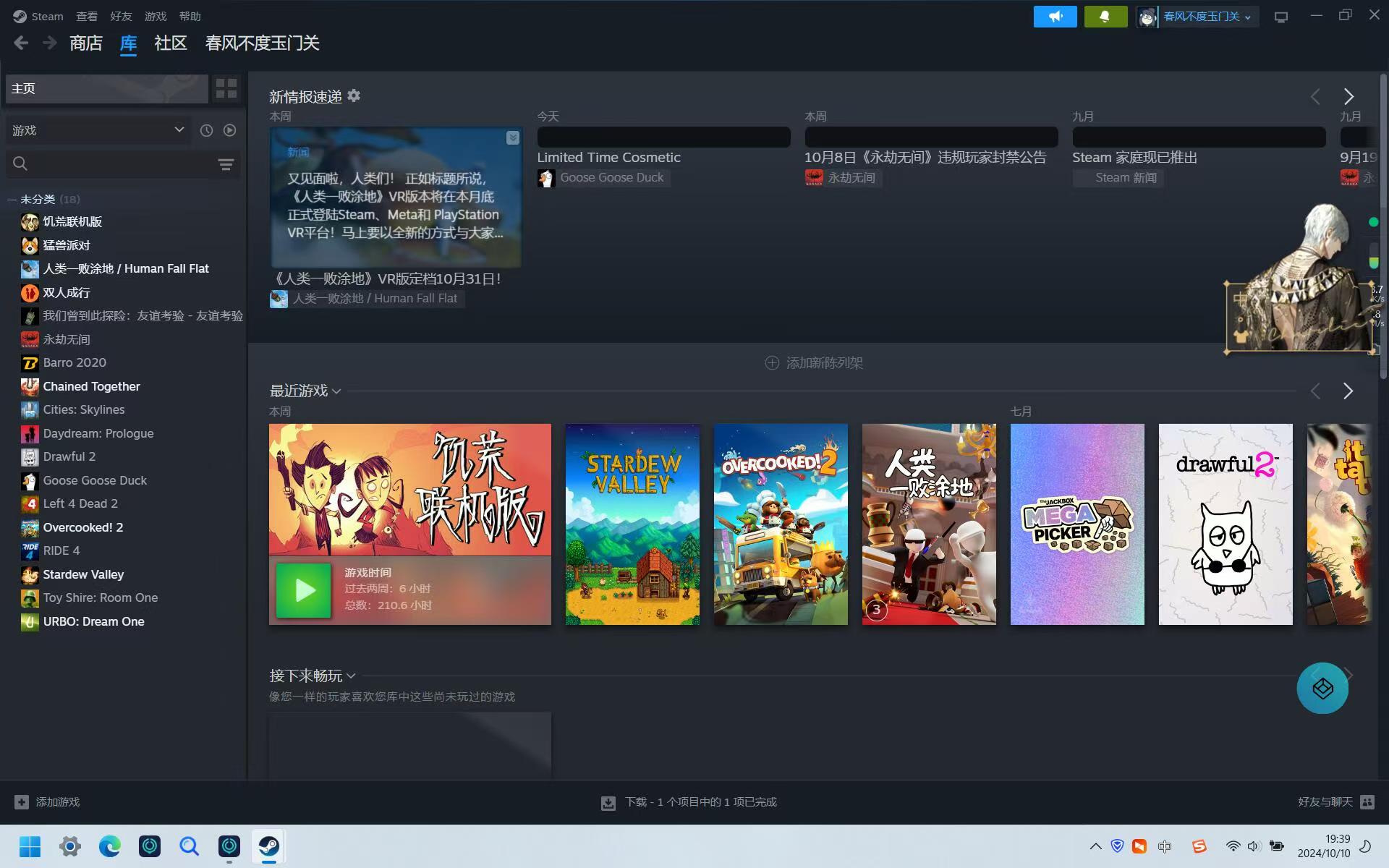Click the 添加游戏 link
Screen dimensions: 1389x868
[58, 801]
